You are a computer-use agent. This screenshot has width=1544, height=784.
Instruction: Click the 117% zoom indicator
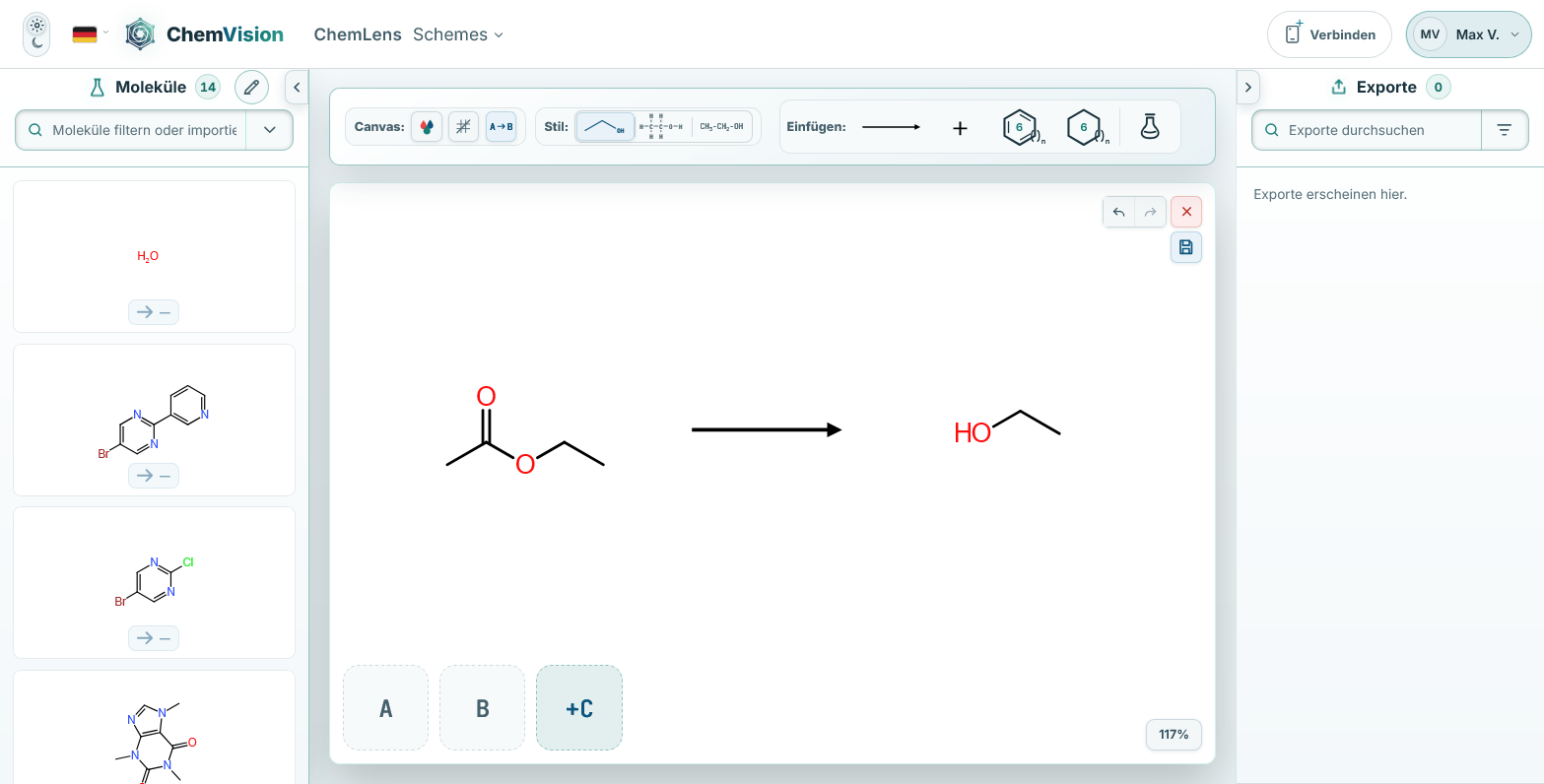(1174, 735)
